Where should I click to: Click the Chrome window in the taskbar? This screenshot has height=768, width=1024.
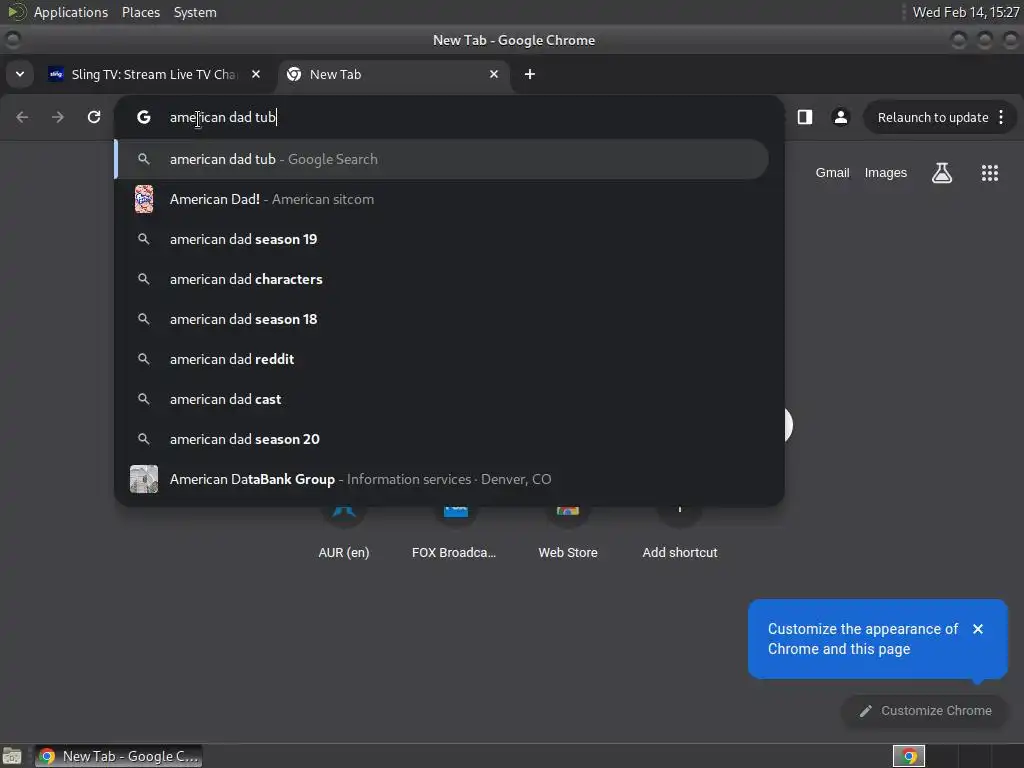pyautogui.click(x=119, y=756)
